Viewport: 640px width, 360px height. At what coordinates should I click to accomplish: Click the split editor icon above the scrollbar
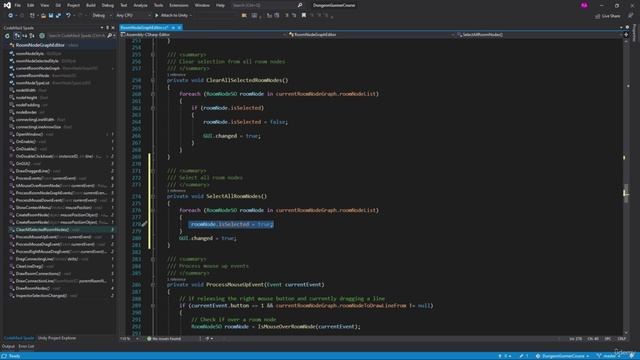click(626, 35)
